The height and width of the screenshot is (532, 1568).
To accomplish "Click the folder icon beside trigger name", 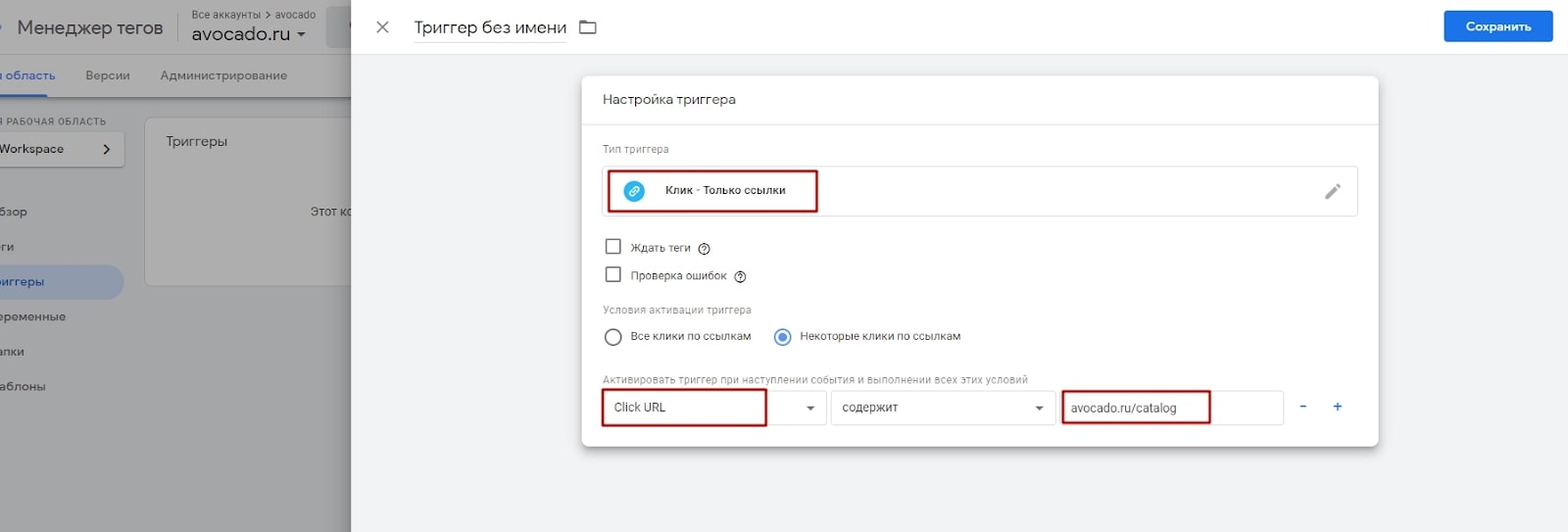I will [x=588, y=27].
